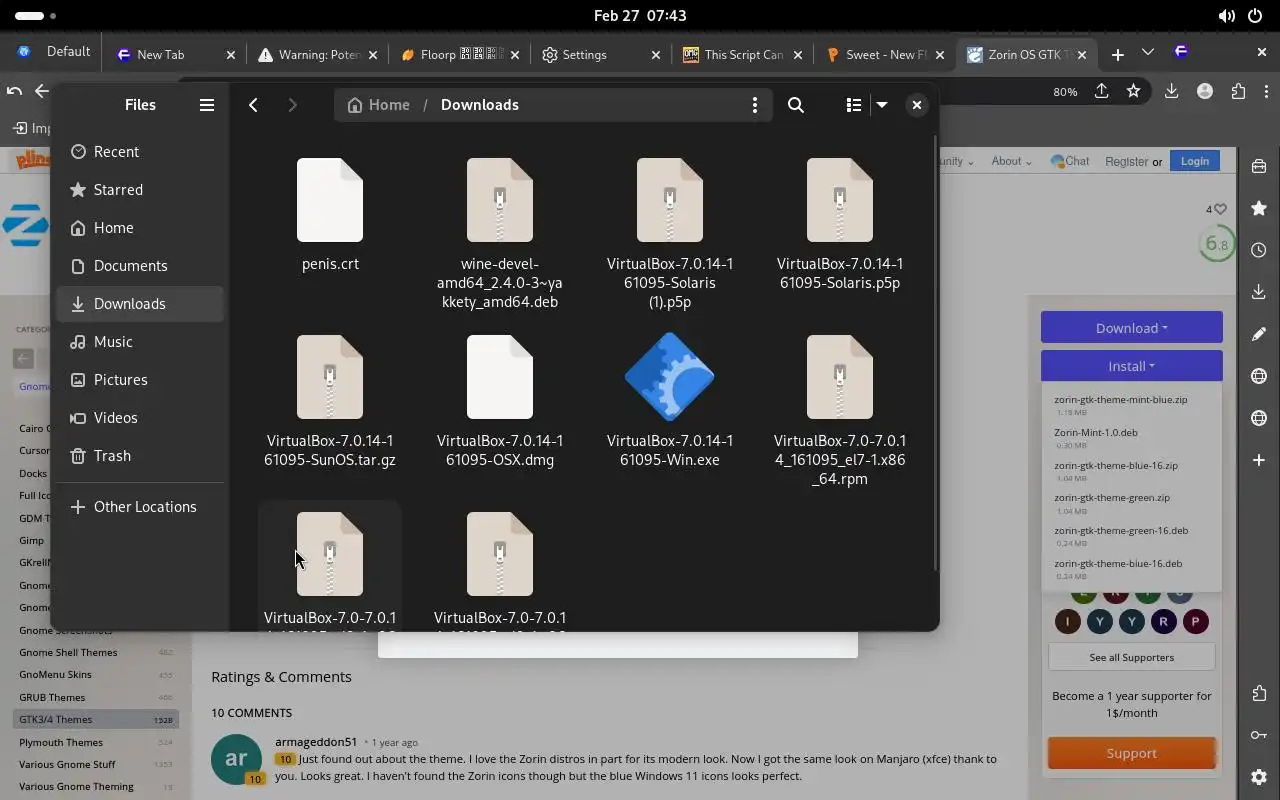1280x800 pixels.
Task: List all tabs with the chevron
Action: point(1148,52)
